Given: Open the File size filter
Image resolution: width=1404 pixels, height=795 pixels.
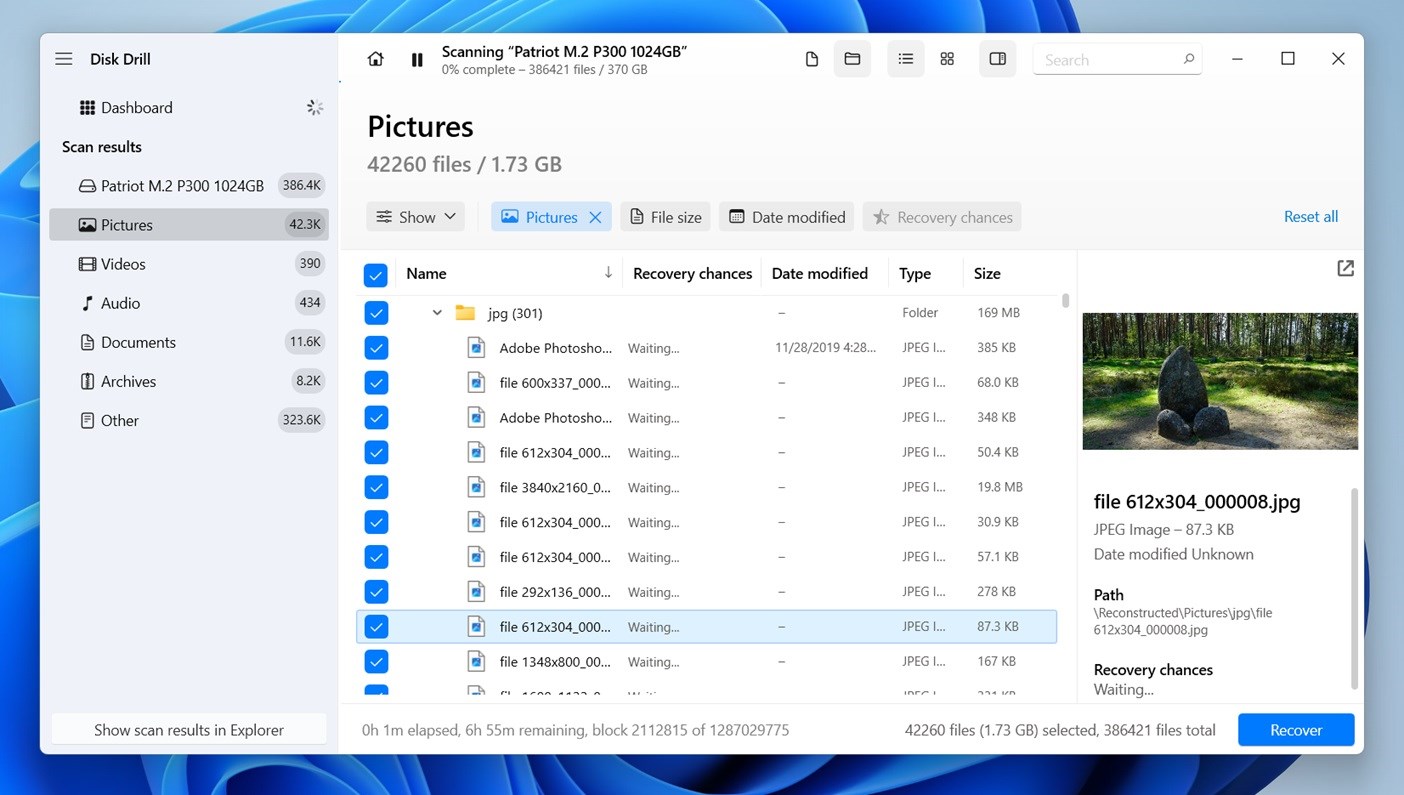Looking at the screenshot, I should pyautogui.click(x=666, y=217).
